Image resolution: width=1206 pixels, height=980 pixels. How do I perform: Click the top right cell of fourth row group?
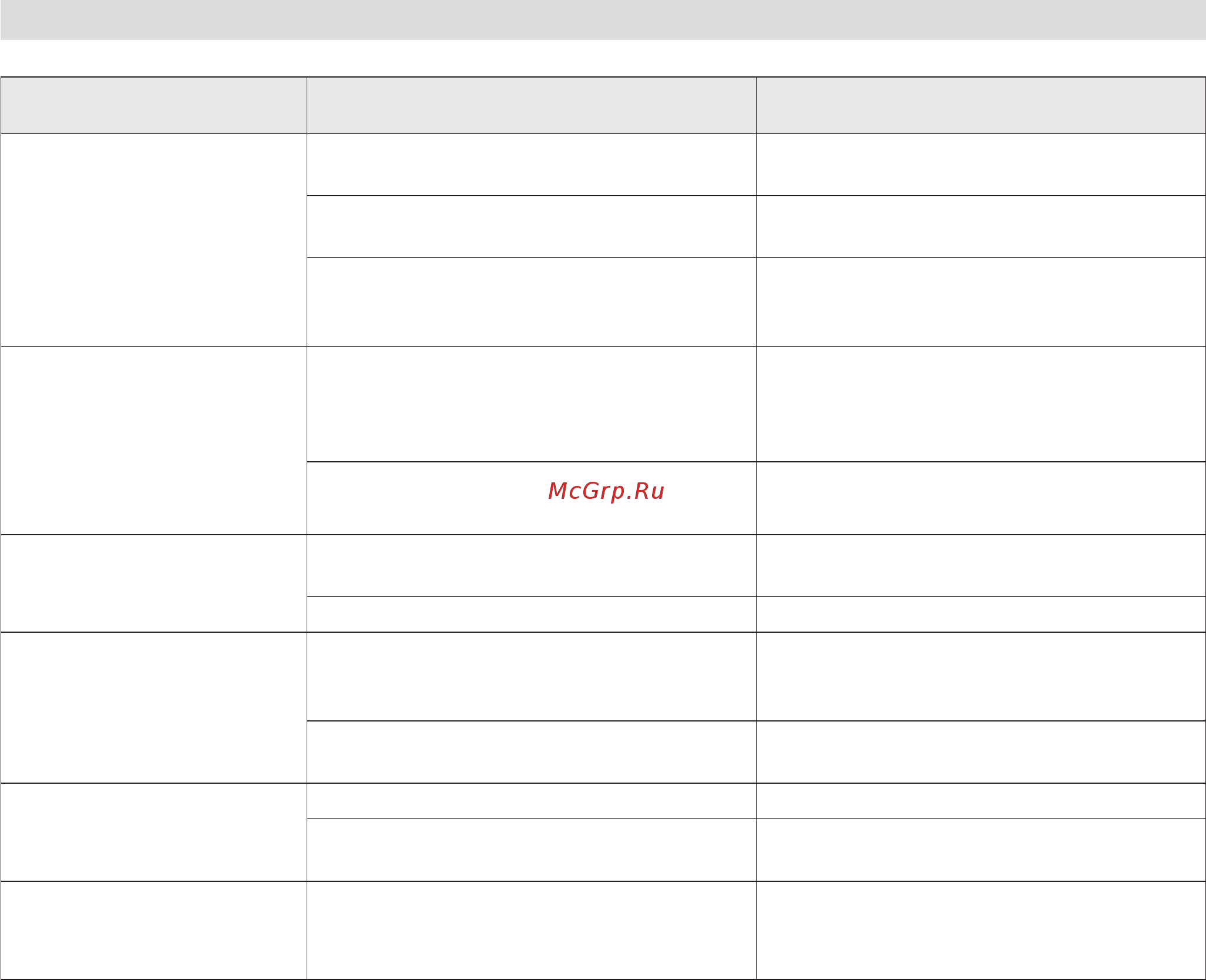(980, 676)
